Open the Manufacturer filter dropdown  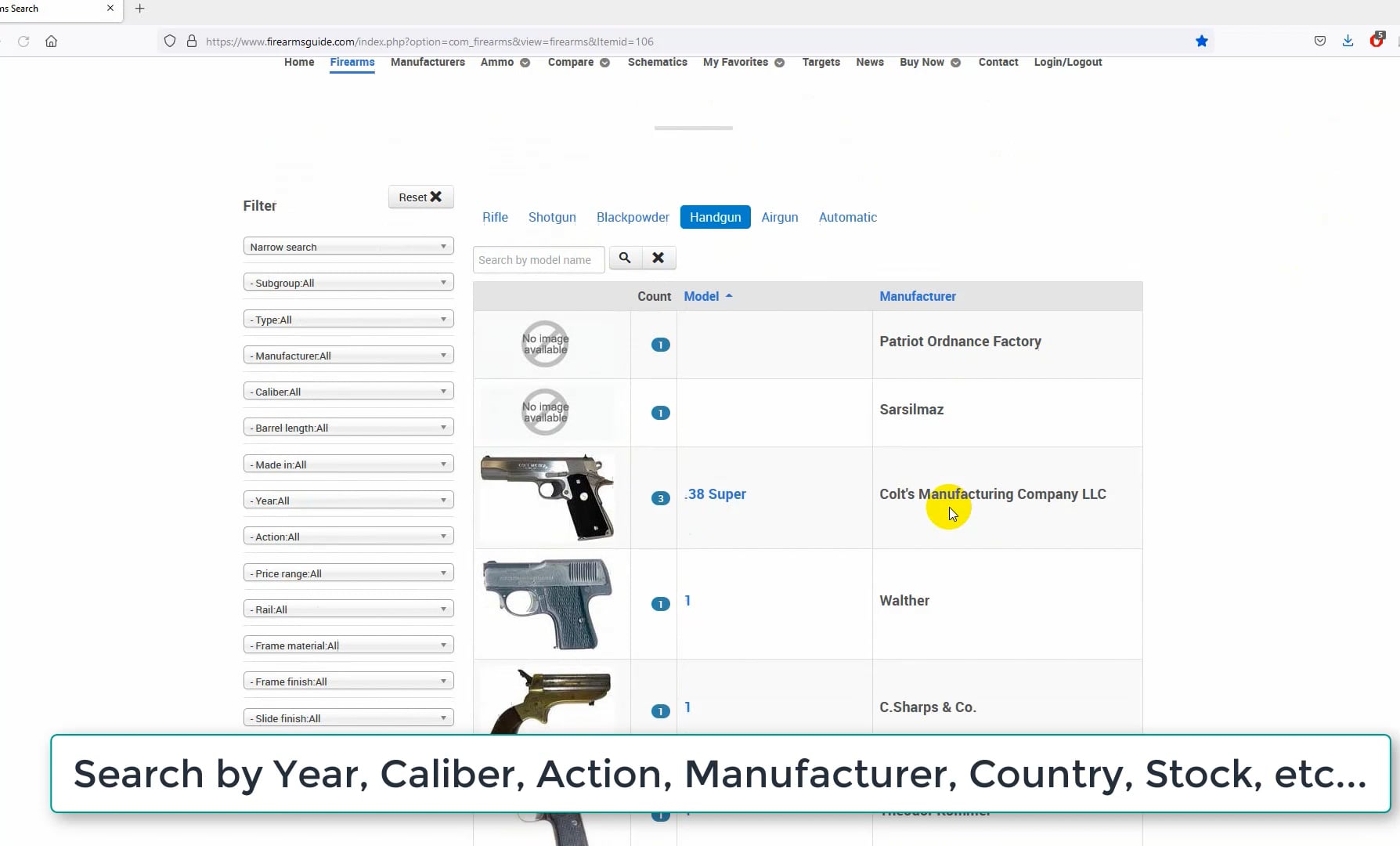[x=348, y=356]
